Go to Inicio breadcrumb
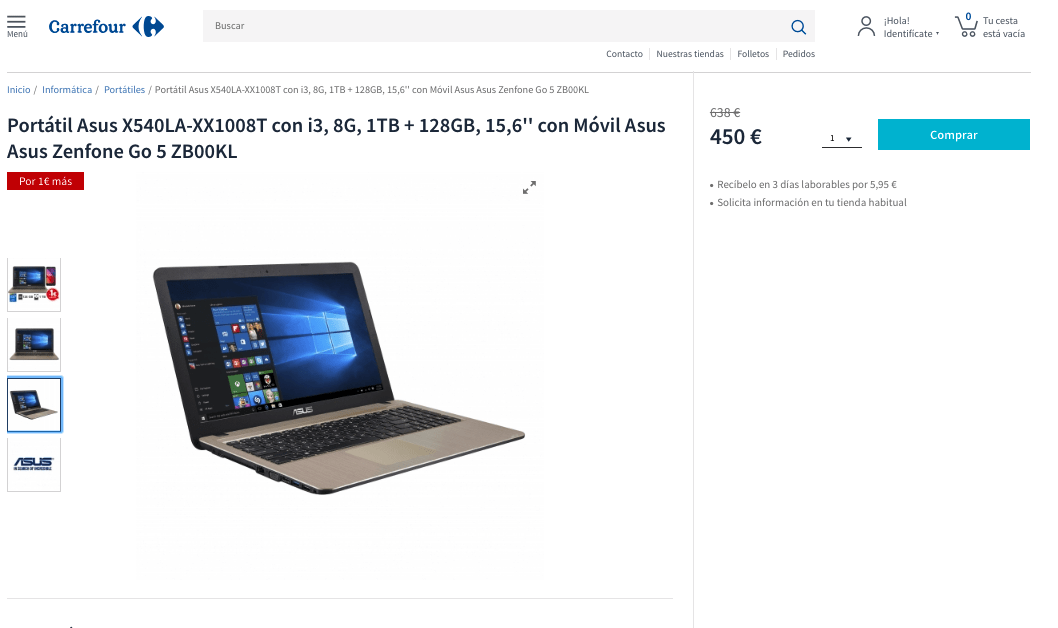The height and width of the screenshot is (628, 1058). click(19, 90)
